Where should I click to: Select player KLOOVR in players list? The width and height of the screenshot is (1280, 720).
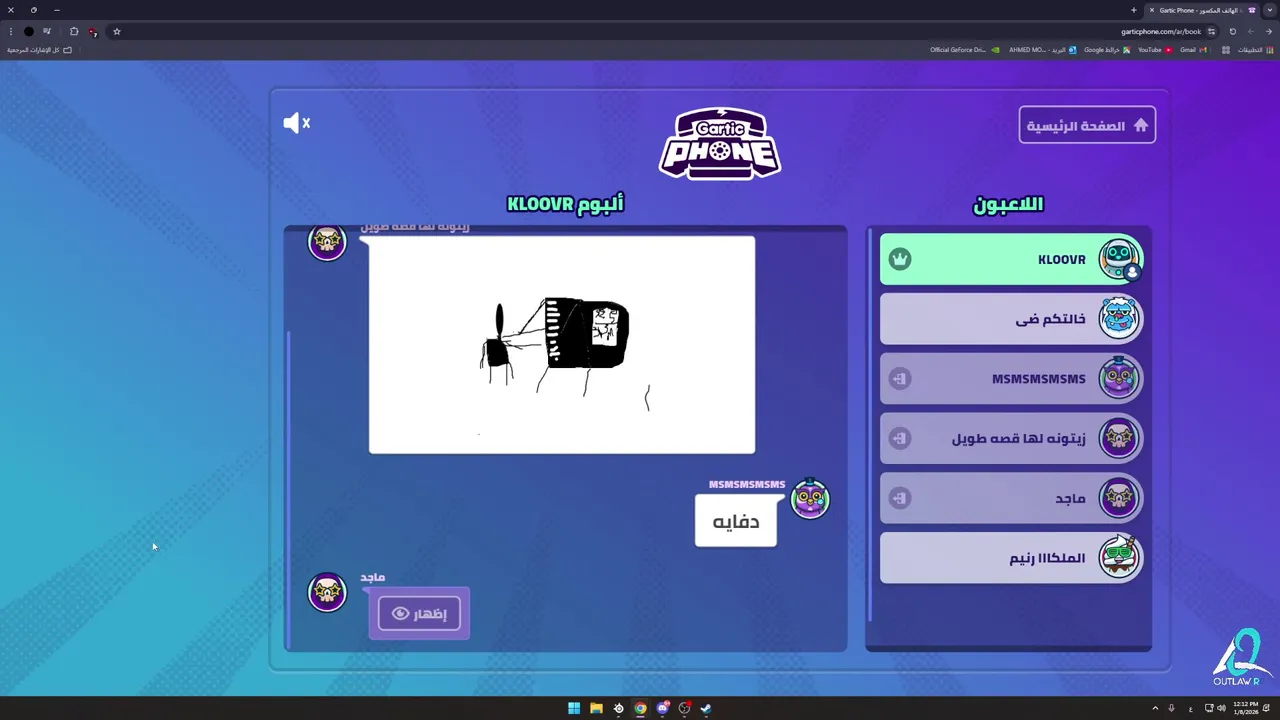click(x=1011, y=259)
